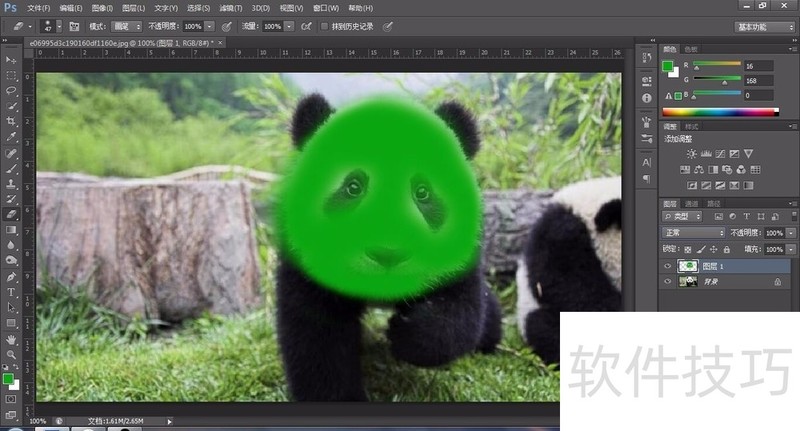Select the Horizontal Type tool
The width and height of the screenshot is (800, 431).
(x=11, y=292)
